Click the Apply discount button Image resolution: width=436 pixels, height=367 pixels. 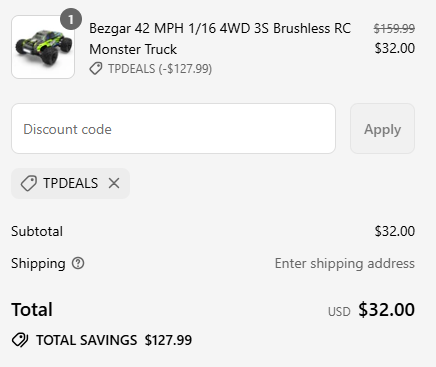[382, 129]
